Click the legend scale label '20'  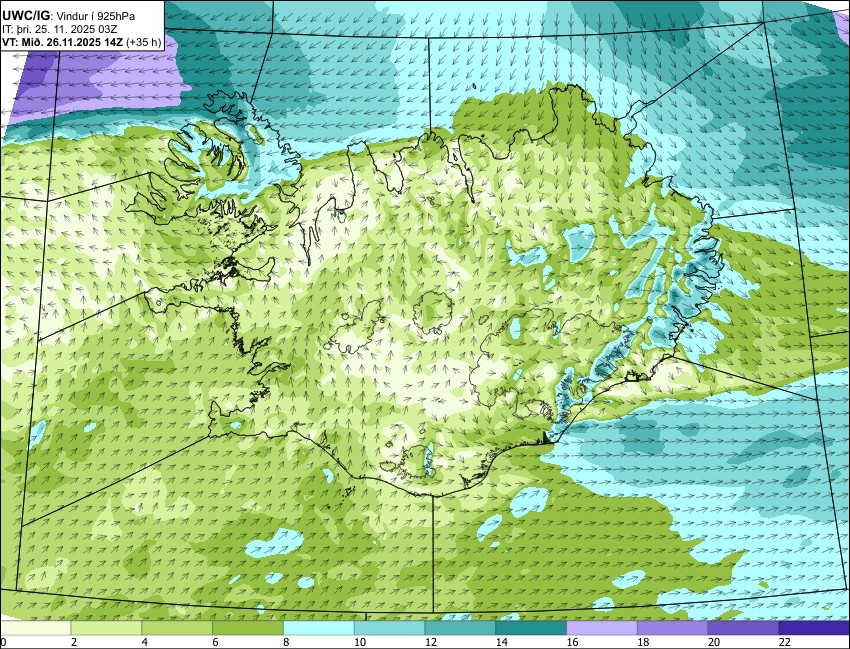tap(713, 642)
